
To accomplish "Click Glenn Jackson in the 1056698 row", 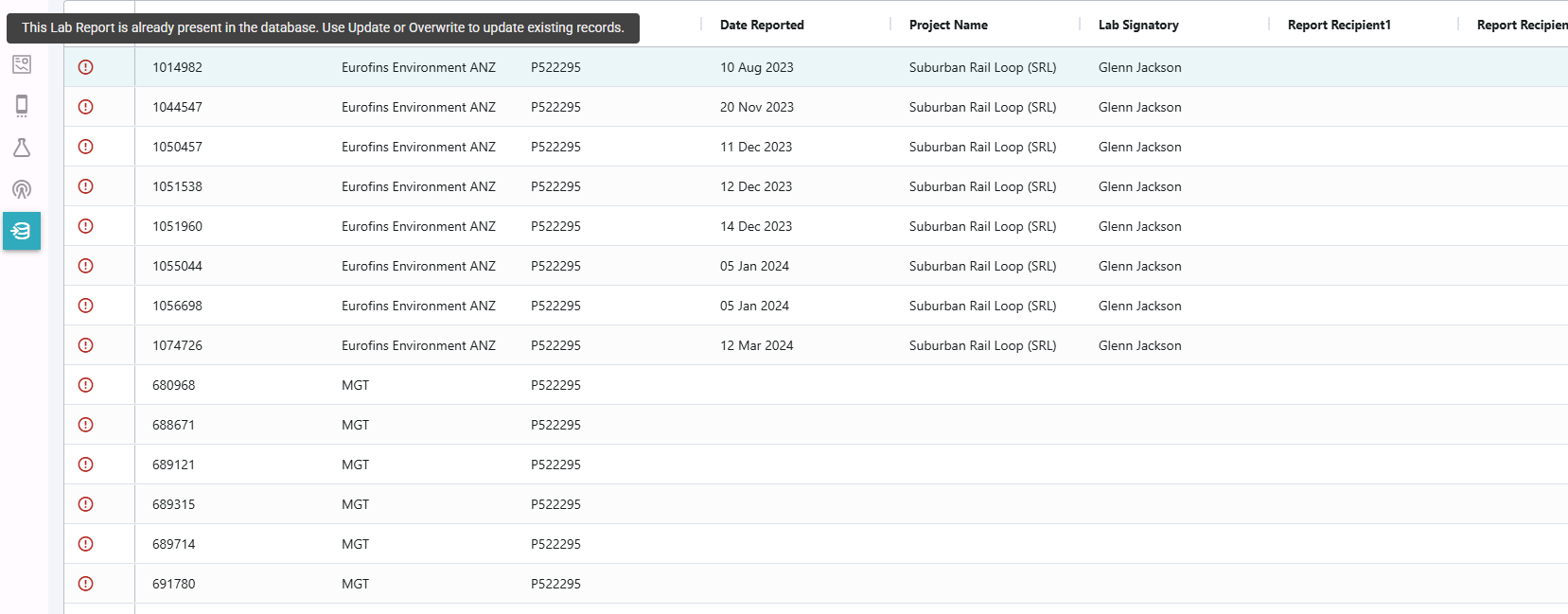I will click(x=1139, y=306).
